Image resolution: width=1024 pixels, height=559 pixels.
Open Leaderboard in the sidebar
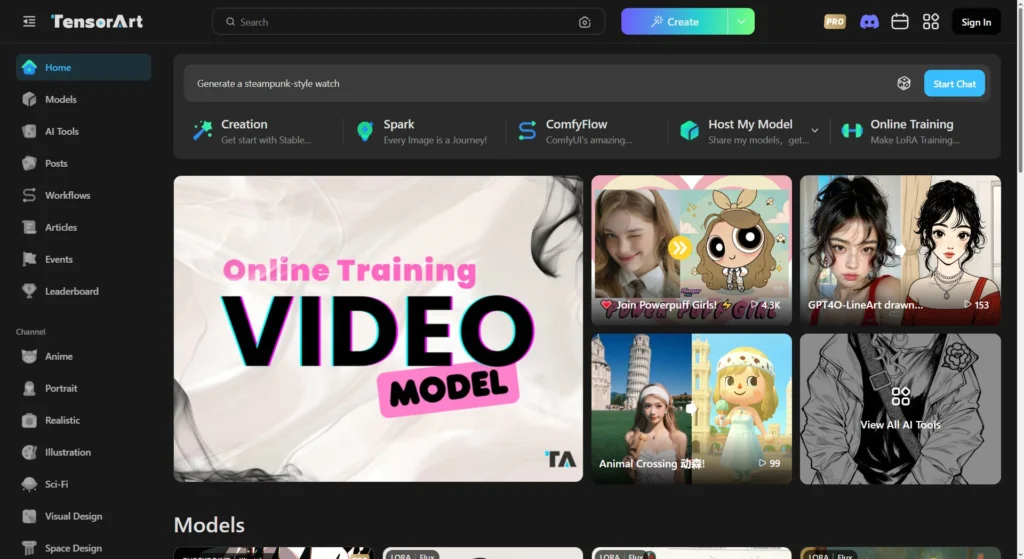(84, 291)
